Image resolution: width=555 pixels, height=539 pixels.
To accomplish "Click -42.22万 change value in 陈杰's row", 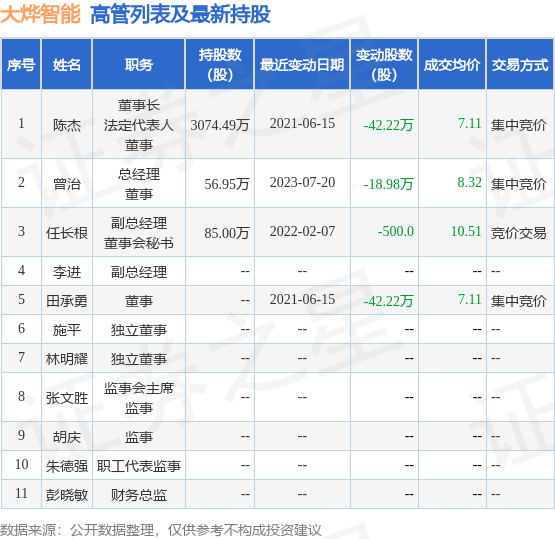I will [389, 125].
